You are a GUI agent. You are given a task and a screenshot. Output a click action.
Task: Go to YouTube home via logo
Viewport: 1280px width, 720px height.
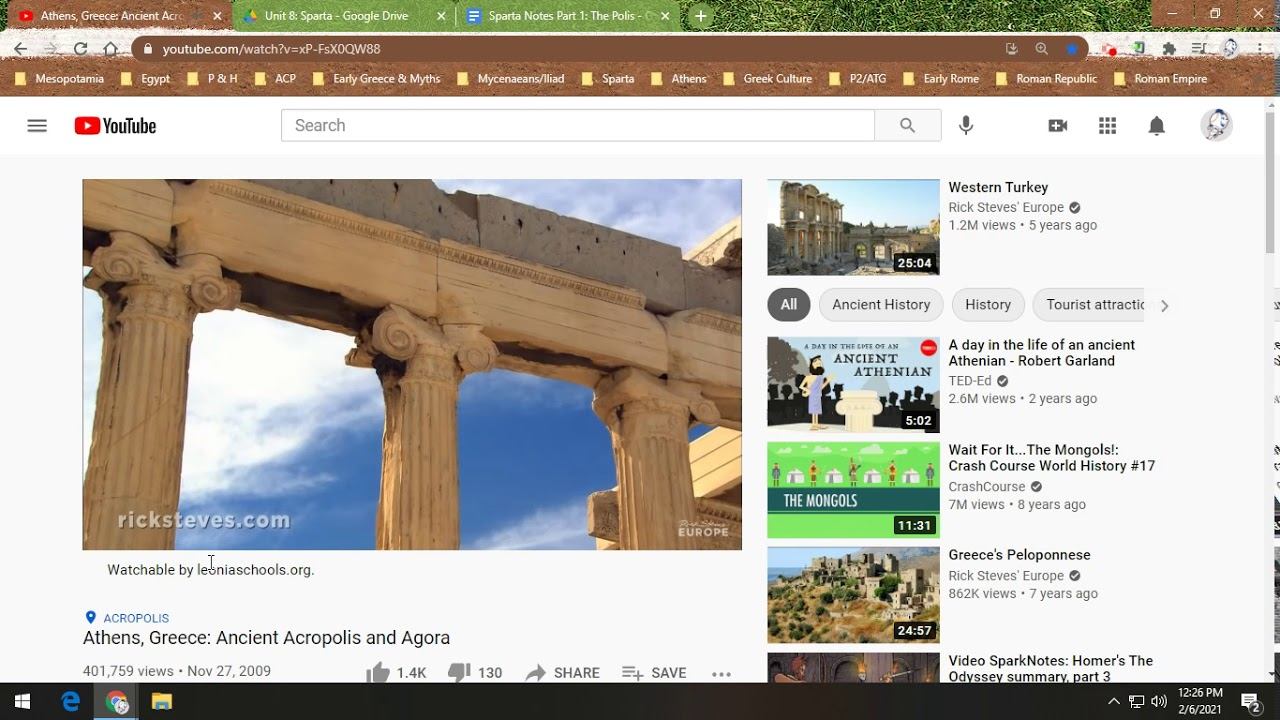pos(115,126)
